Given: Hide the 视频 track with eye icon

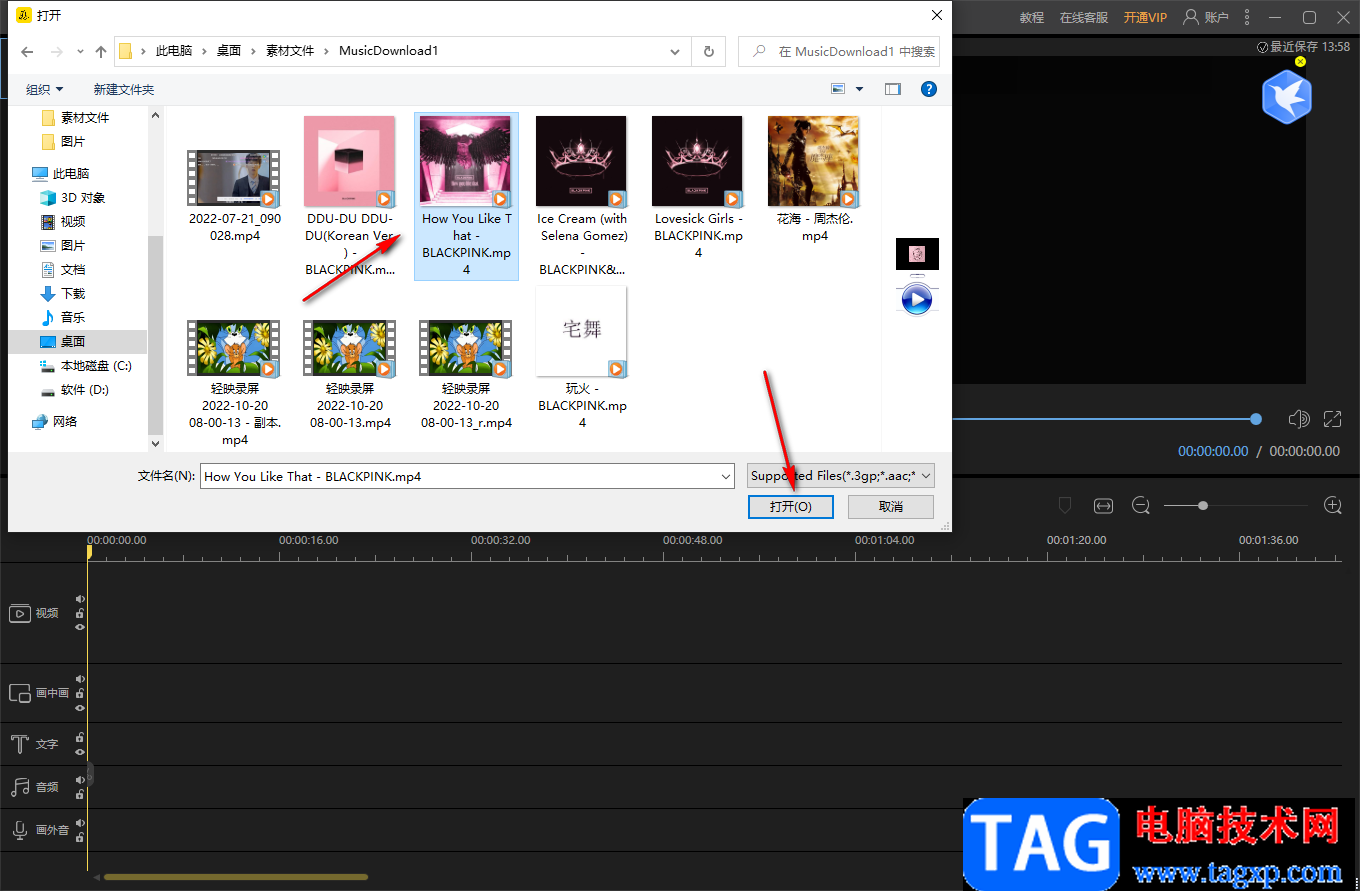Looking at the screenshot, I should coord(80,627).
